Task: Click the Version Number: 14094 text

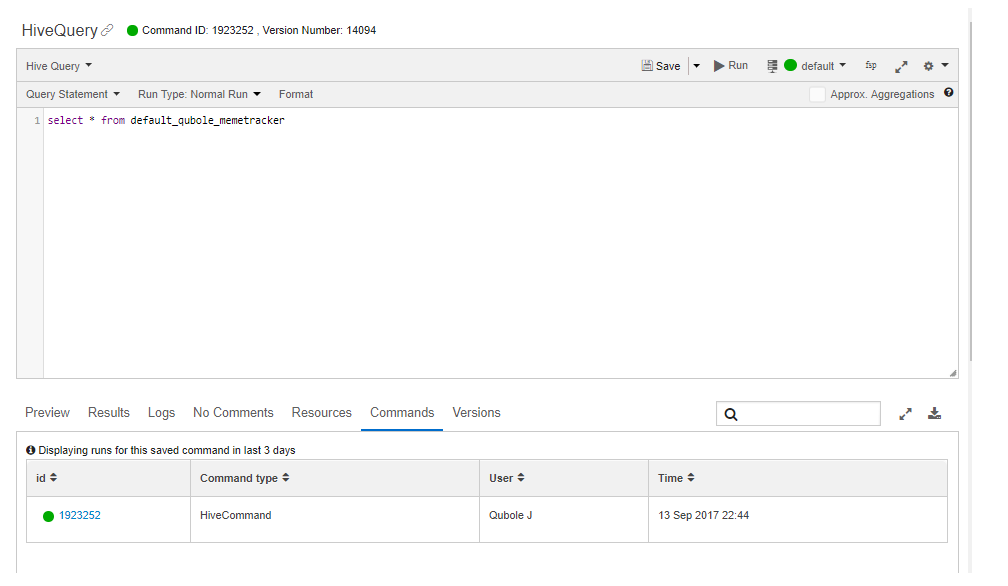Action: point(320,30)
